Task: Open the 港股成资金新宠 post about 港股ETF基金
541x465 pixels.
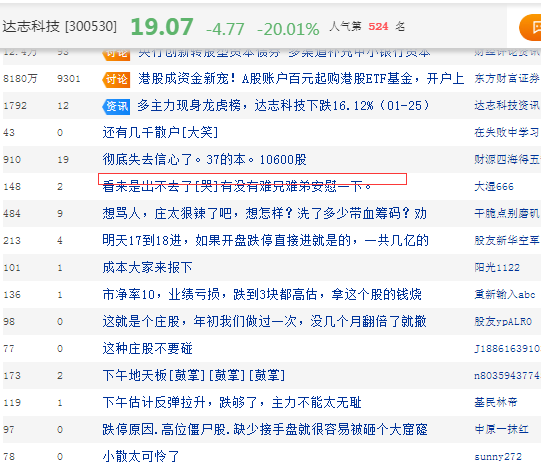Action: 301,79
